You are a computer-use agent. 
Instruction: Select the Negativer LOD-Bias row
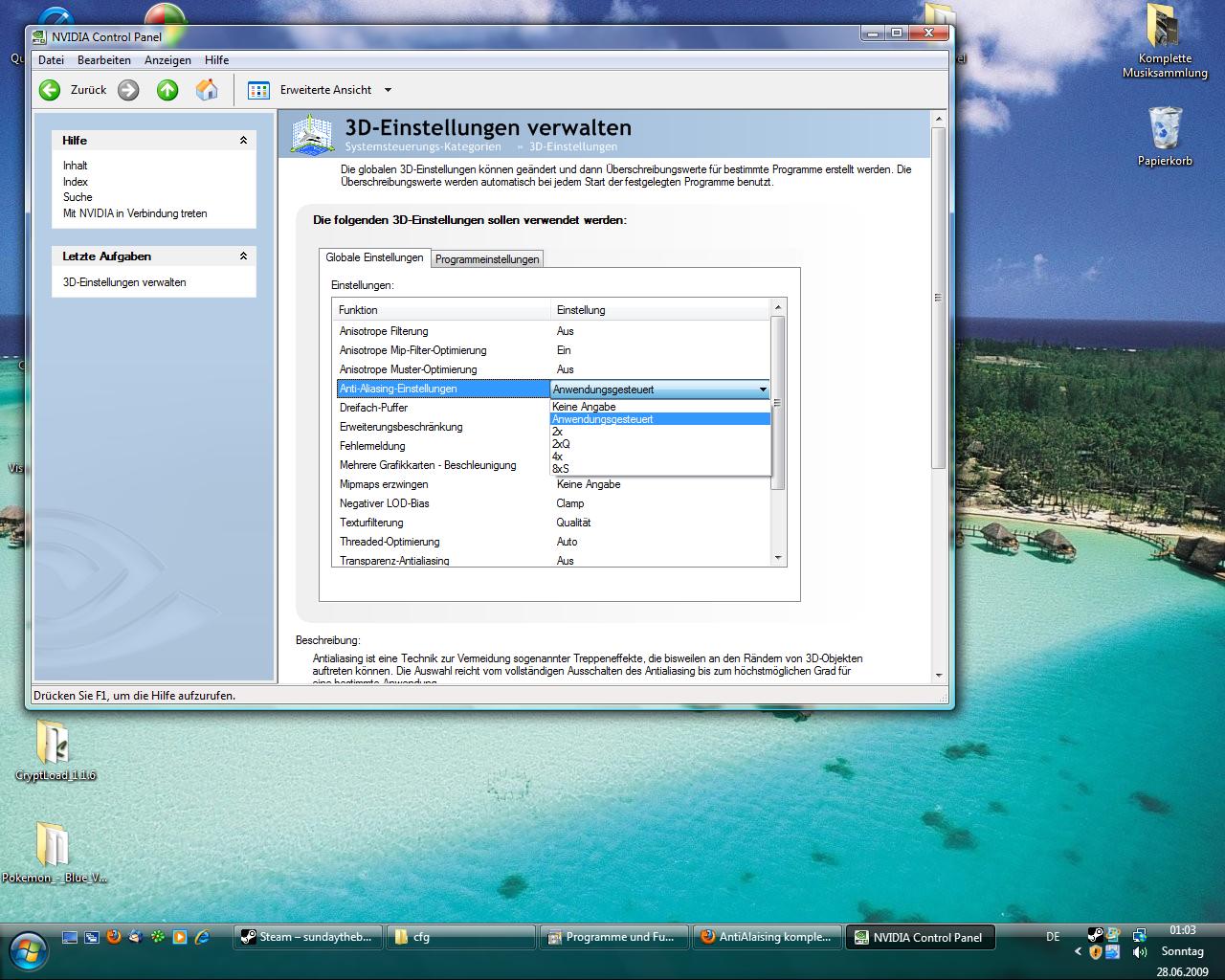[551, 503]
